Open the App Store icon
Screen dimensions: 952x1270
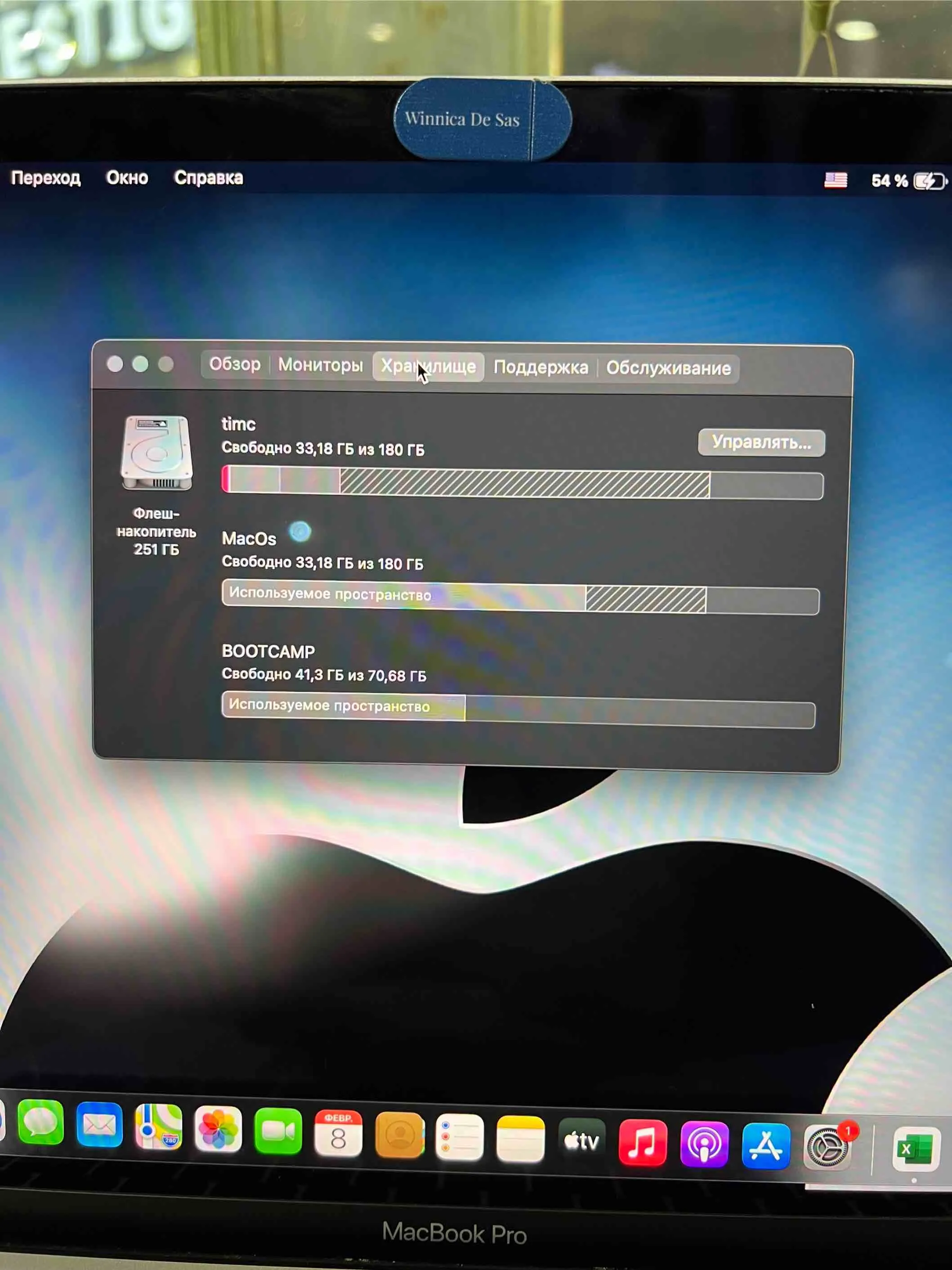click(765, 1146)
